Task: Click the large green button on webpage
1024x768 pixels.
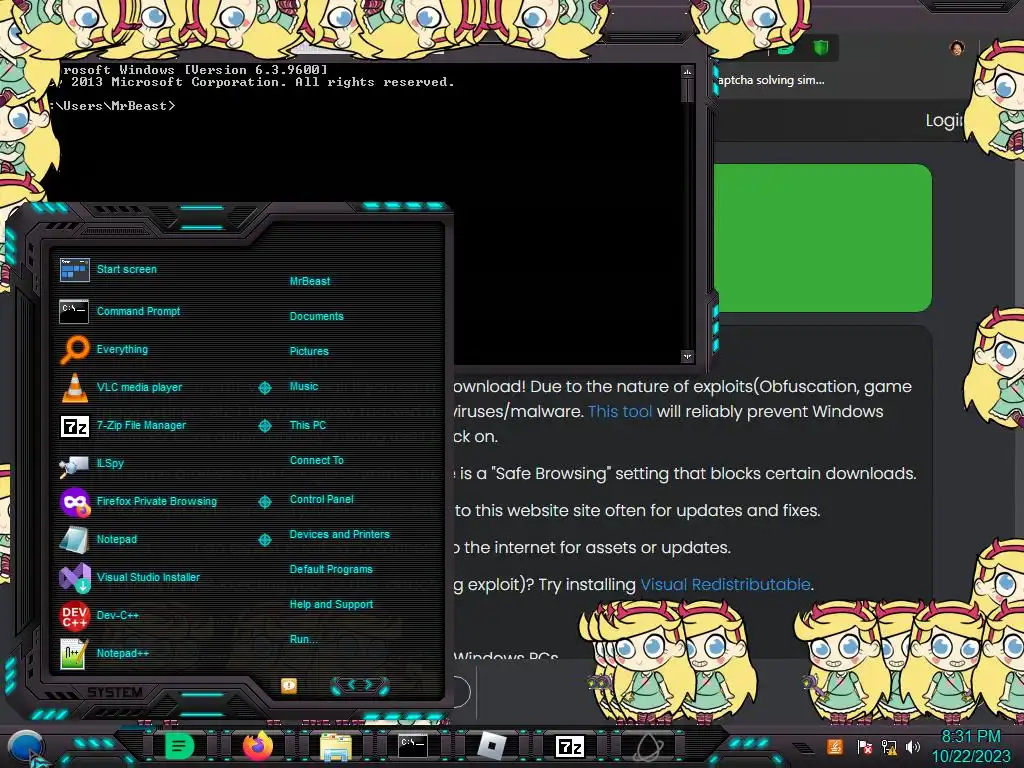Action: (x=823, y=238)
